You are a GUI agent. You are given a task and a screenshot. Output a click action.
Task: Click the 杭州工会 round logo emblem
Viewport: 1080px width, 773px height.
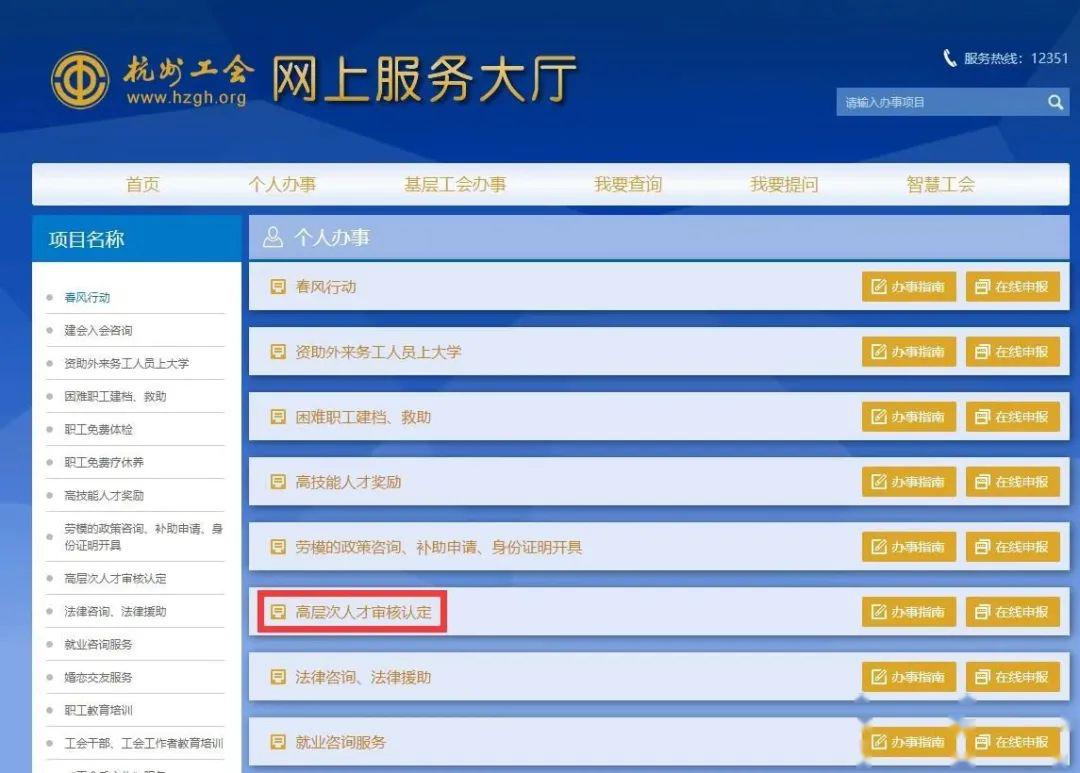coord(80,80)
